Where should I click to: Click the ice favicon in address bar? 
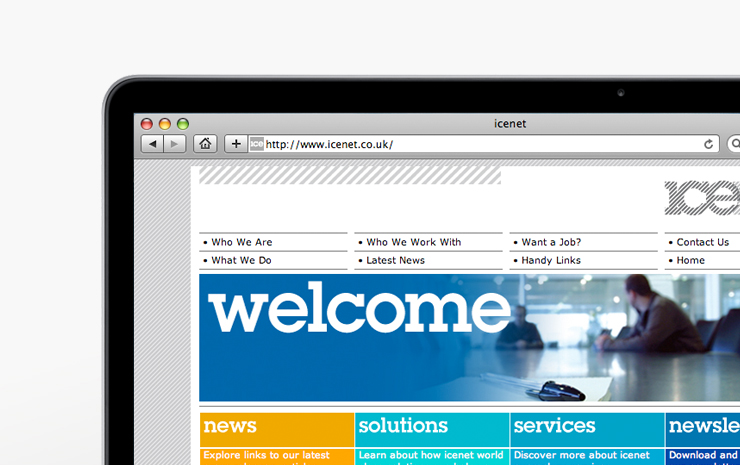point(257,144)
